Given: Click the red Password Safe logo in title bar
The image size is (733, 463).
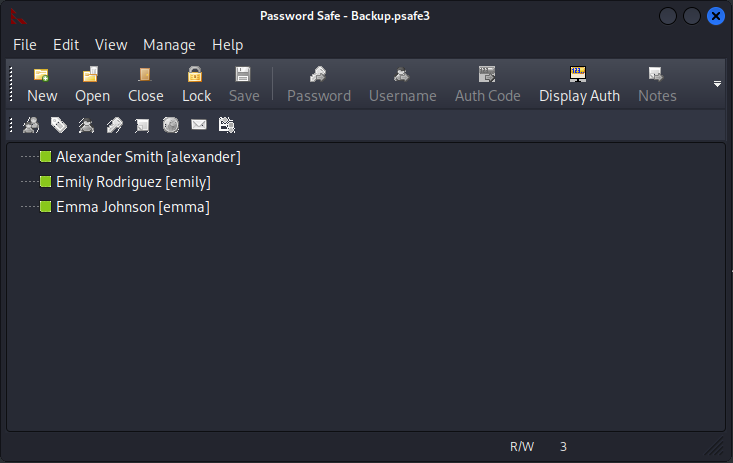Looking at the screenshot, I should (x=18, y=16).
